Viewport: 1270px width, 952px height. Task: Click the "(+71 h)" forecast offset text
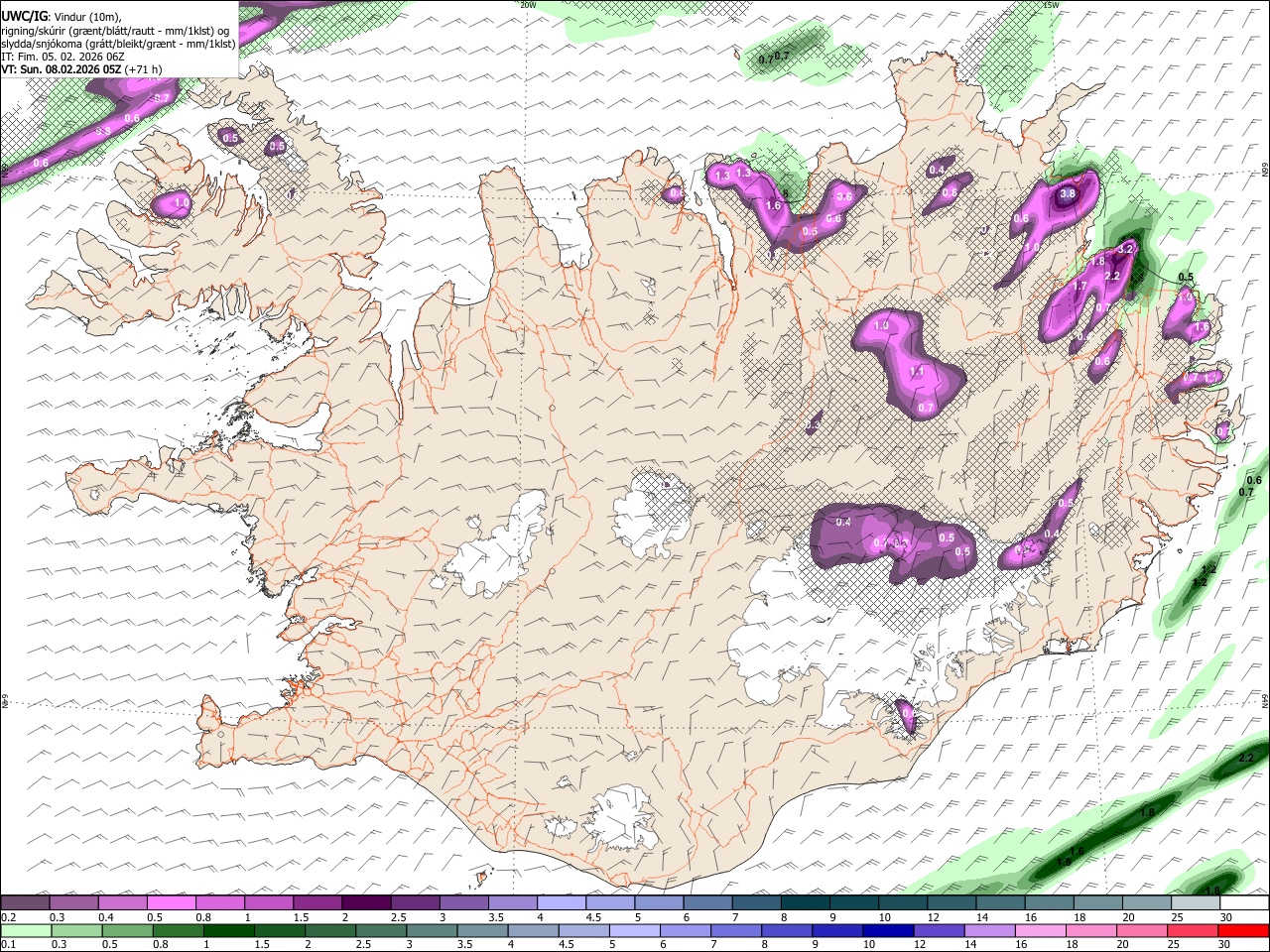(x=144, y=69)
